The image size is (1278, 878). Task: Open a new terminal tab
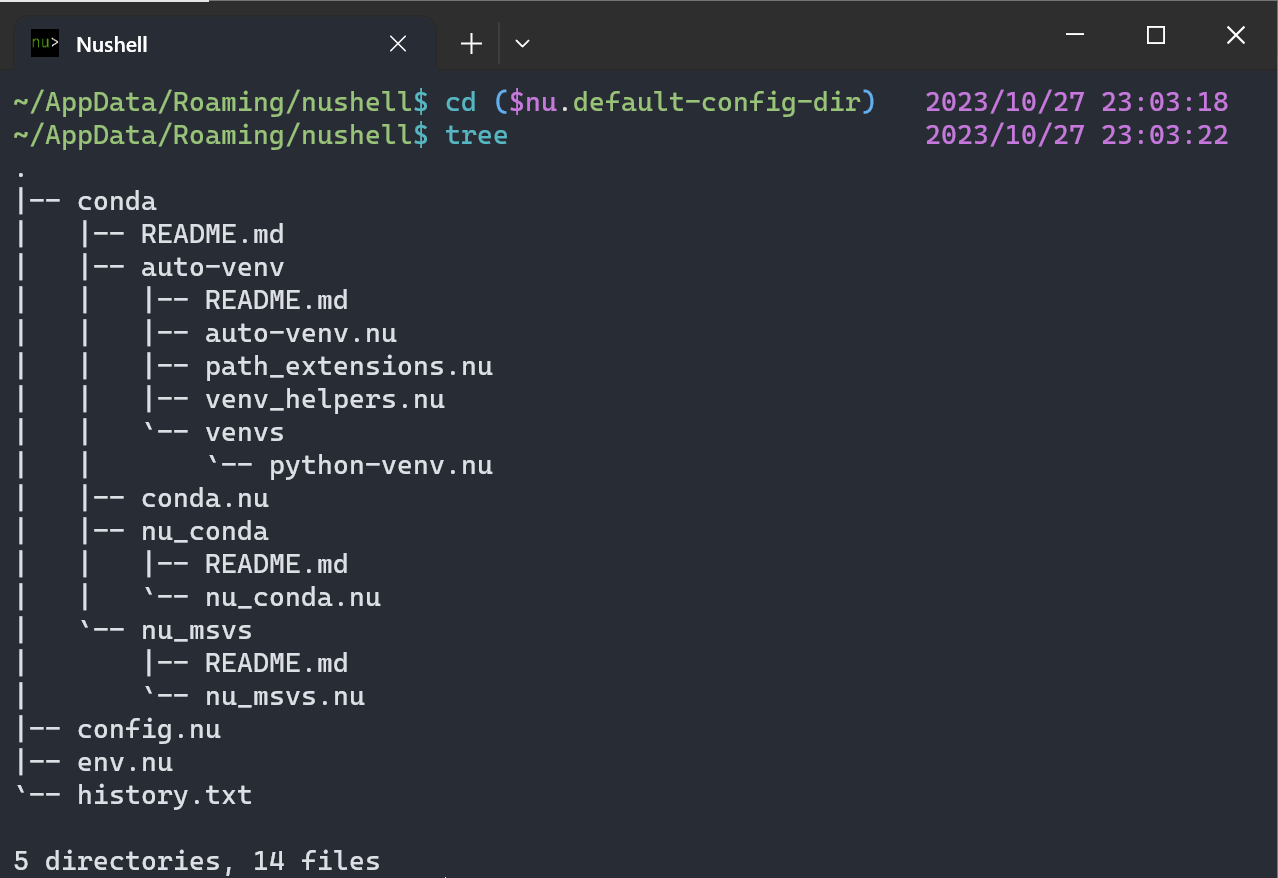click(471, 44)
